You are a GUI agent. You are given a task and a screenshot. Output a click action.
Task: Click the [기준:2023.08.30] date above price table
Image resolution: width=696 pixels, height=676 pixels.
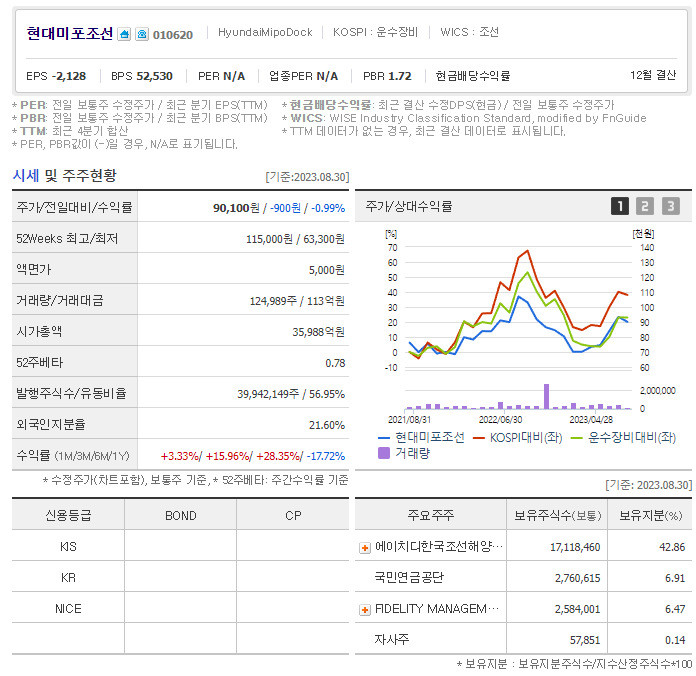[307, 177]
